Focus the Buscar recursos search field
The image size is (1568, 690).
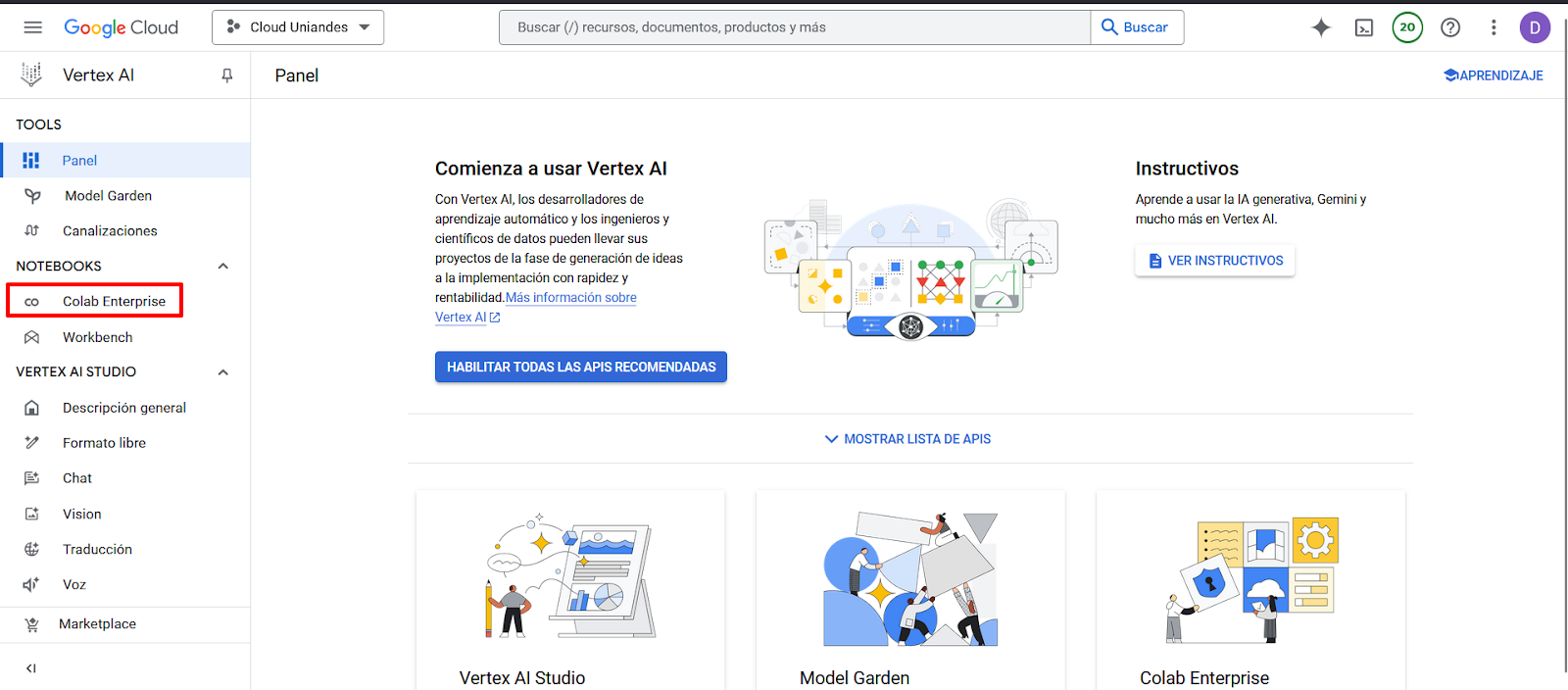point(795,27)
